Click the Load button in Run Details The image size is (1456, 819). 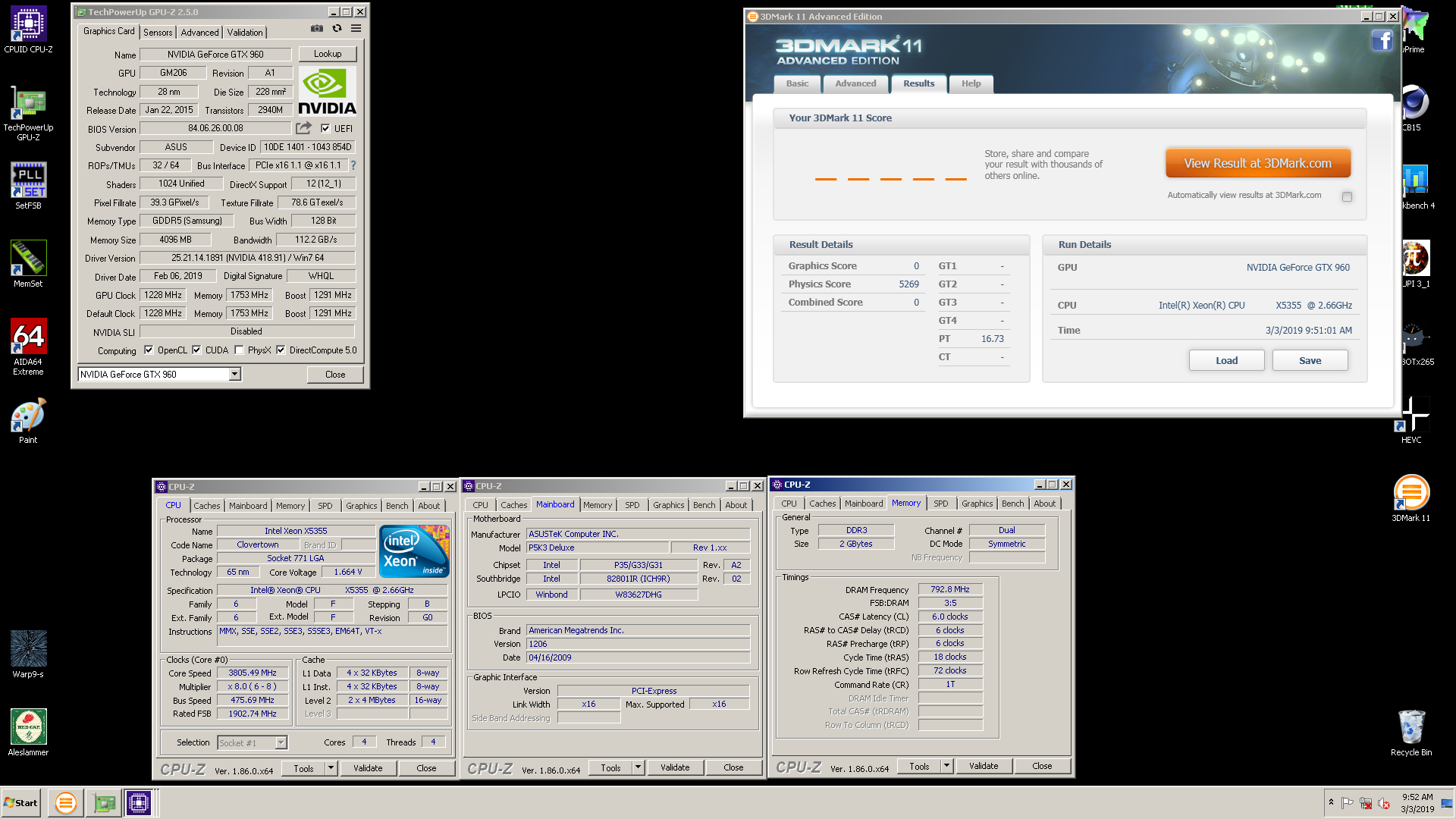click(x=1226, y=360)
